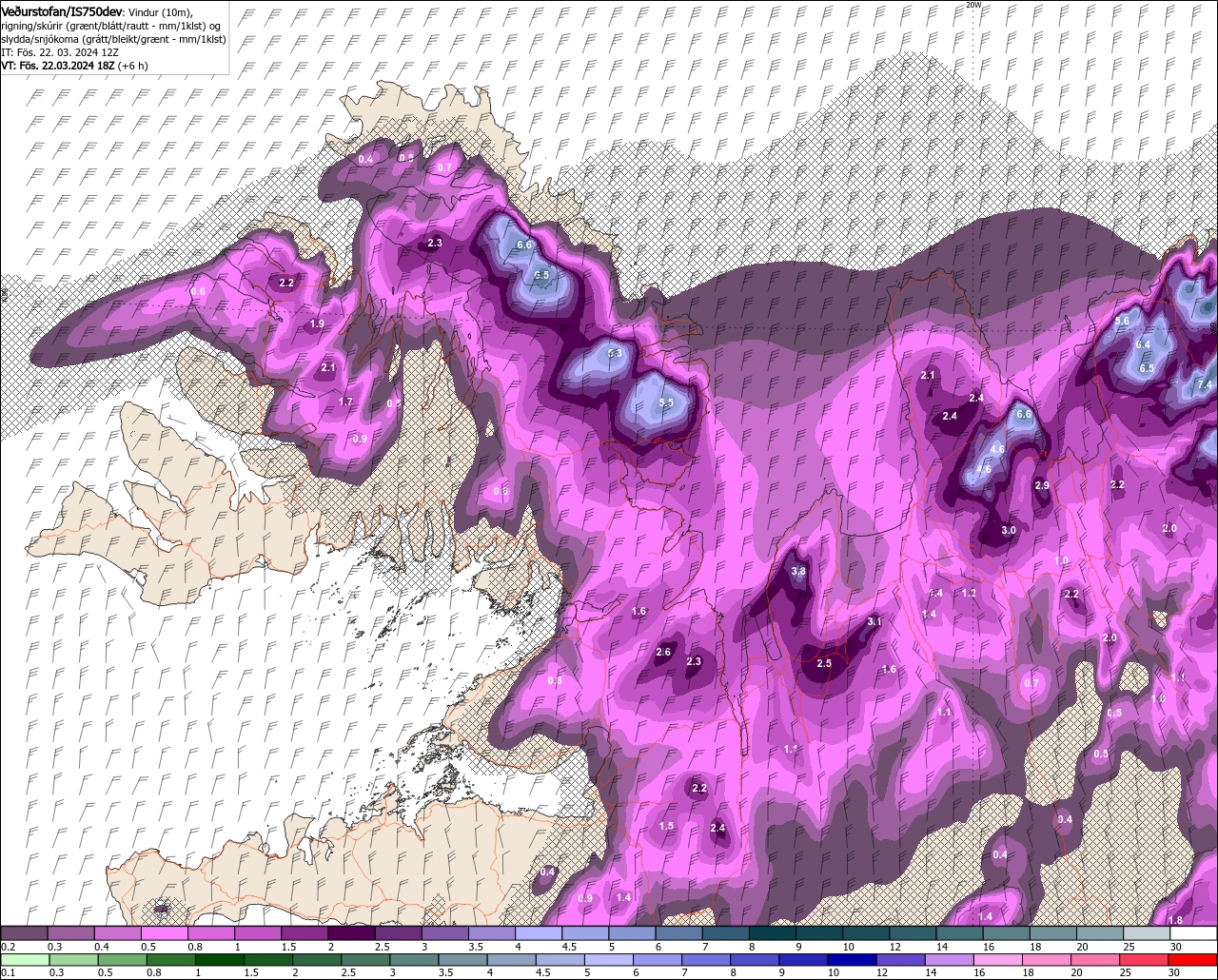
Task: Click the 1.9 precipitation value on the map
Action: [x=318, y=324]
